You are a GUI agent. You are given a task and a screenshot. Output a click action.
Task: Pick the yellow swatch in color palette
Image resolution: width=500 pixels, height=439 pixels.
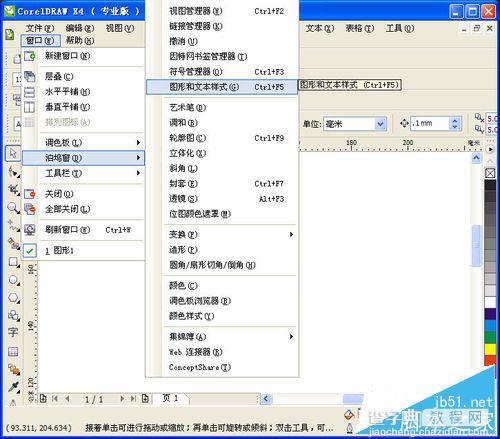click(490, 349)
